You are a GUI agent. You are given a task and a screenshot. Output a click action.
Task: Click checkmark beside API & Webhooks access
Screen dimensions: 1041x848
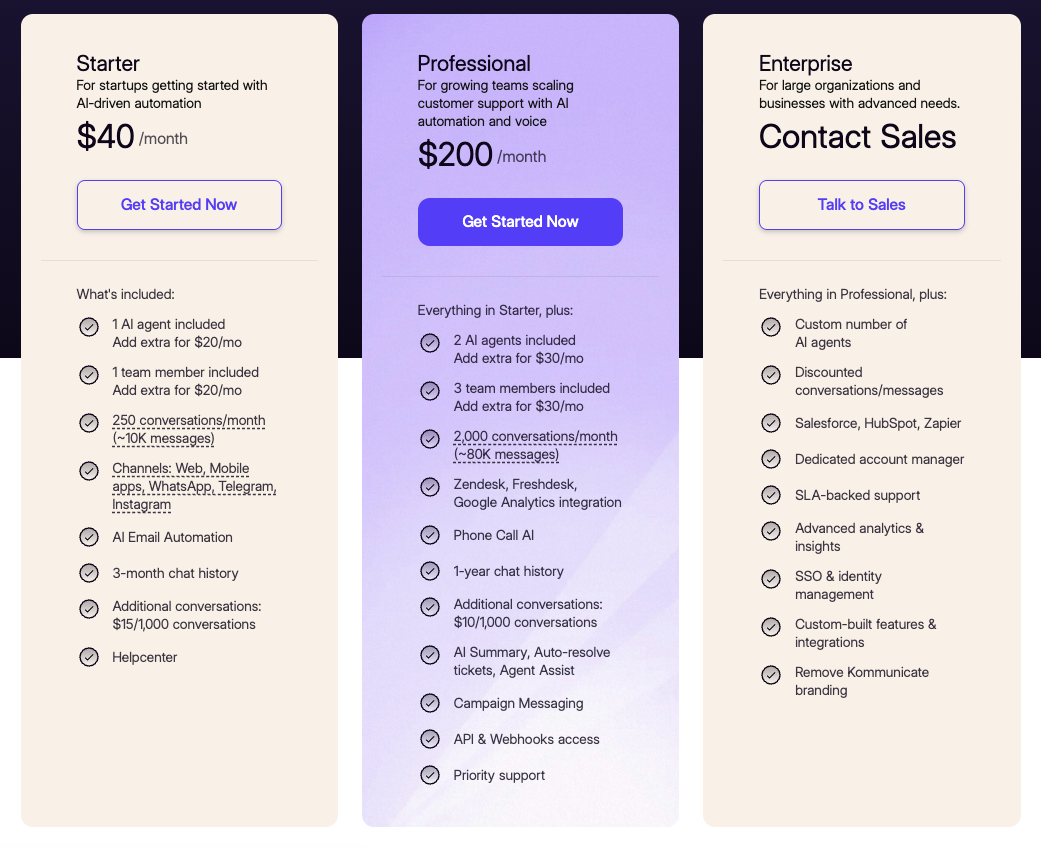point(430,739)
